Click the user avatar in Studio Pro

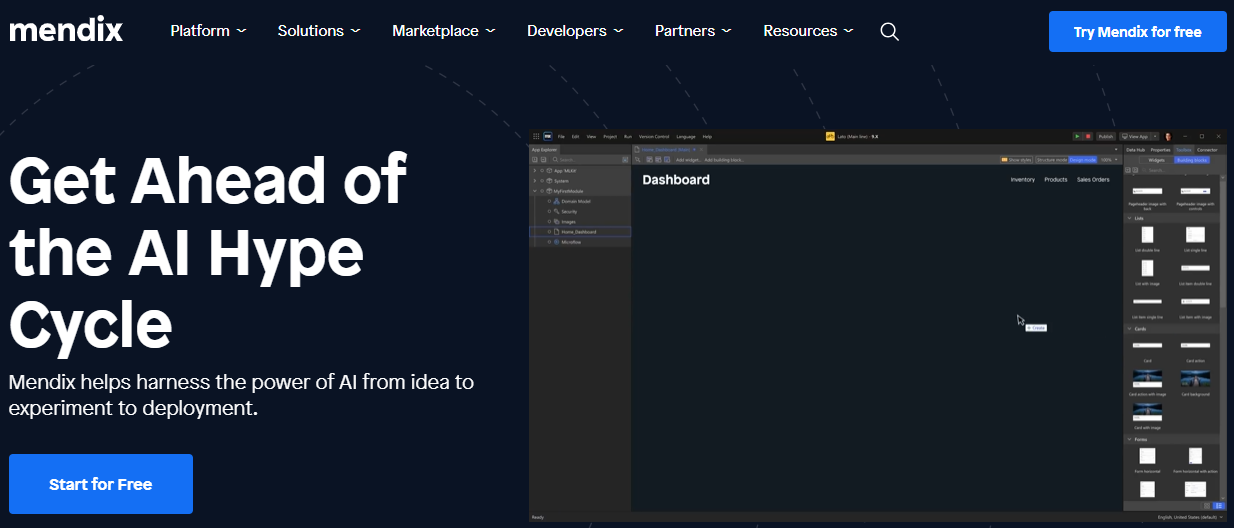click(1168, 136)
